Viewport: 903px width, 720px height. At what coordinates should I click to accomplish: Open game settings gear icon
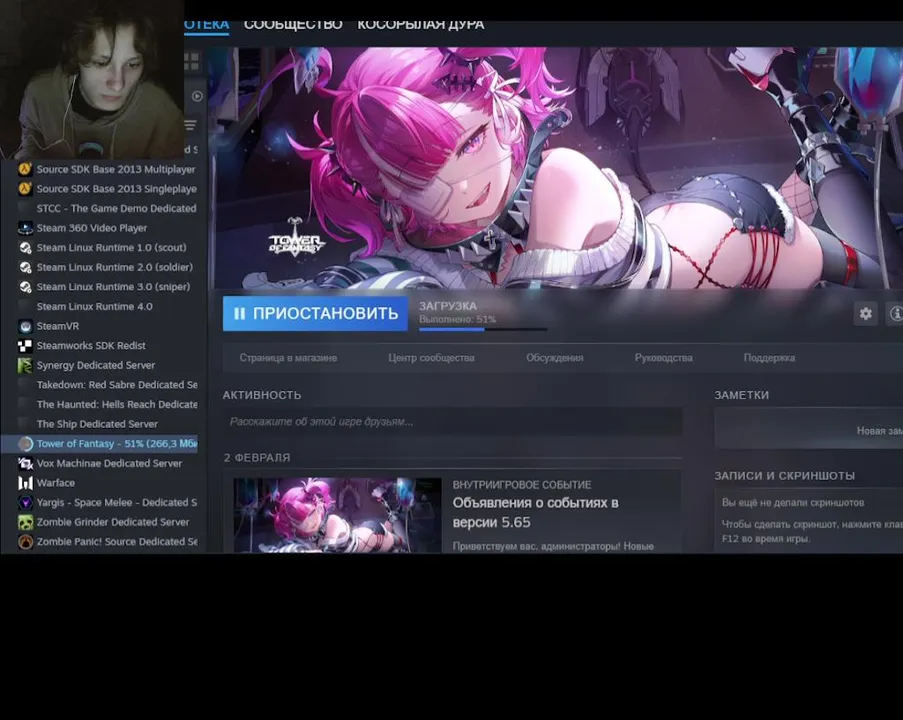[866, 313]
